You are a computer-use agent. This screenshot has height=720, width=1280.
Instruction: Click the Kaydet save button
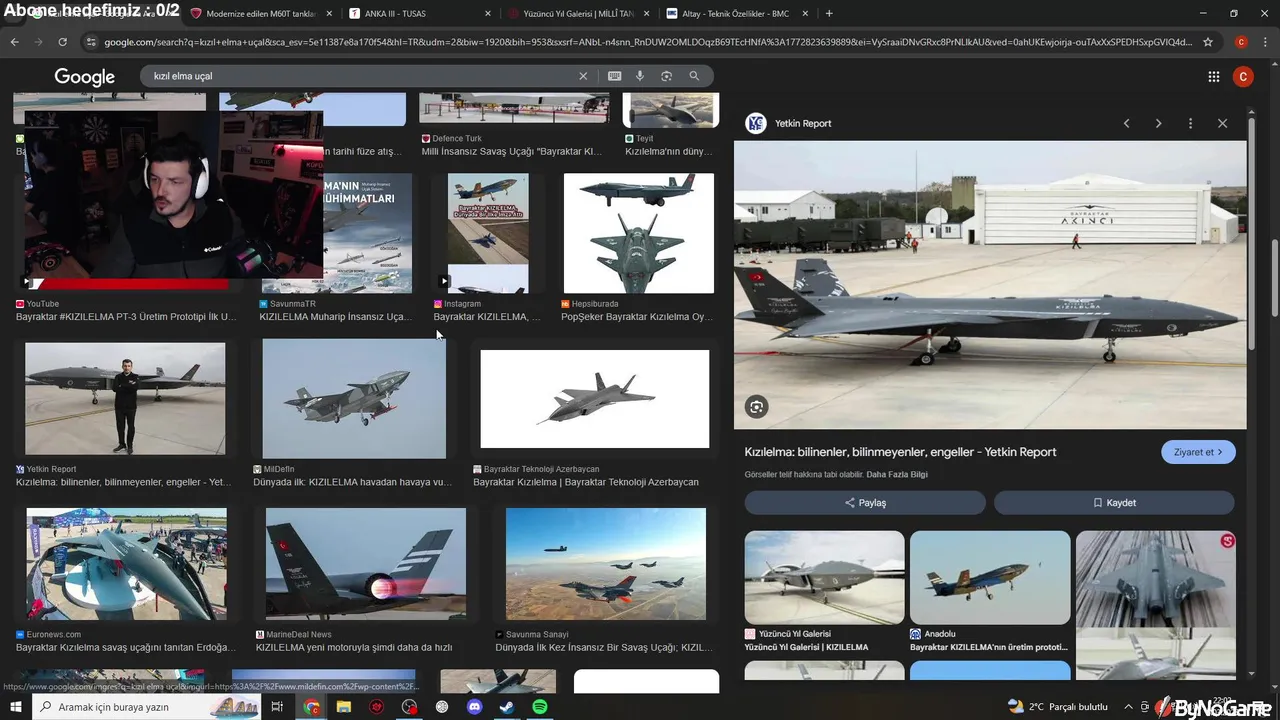click(x=1114, y=502)
